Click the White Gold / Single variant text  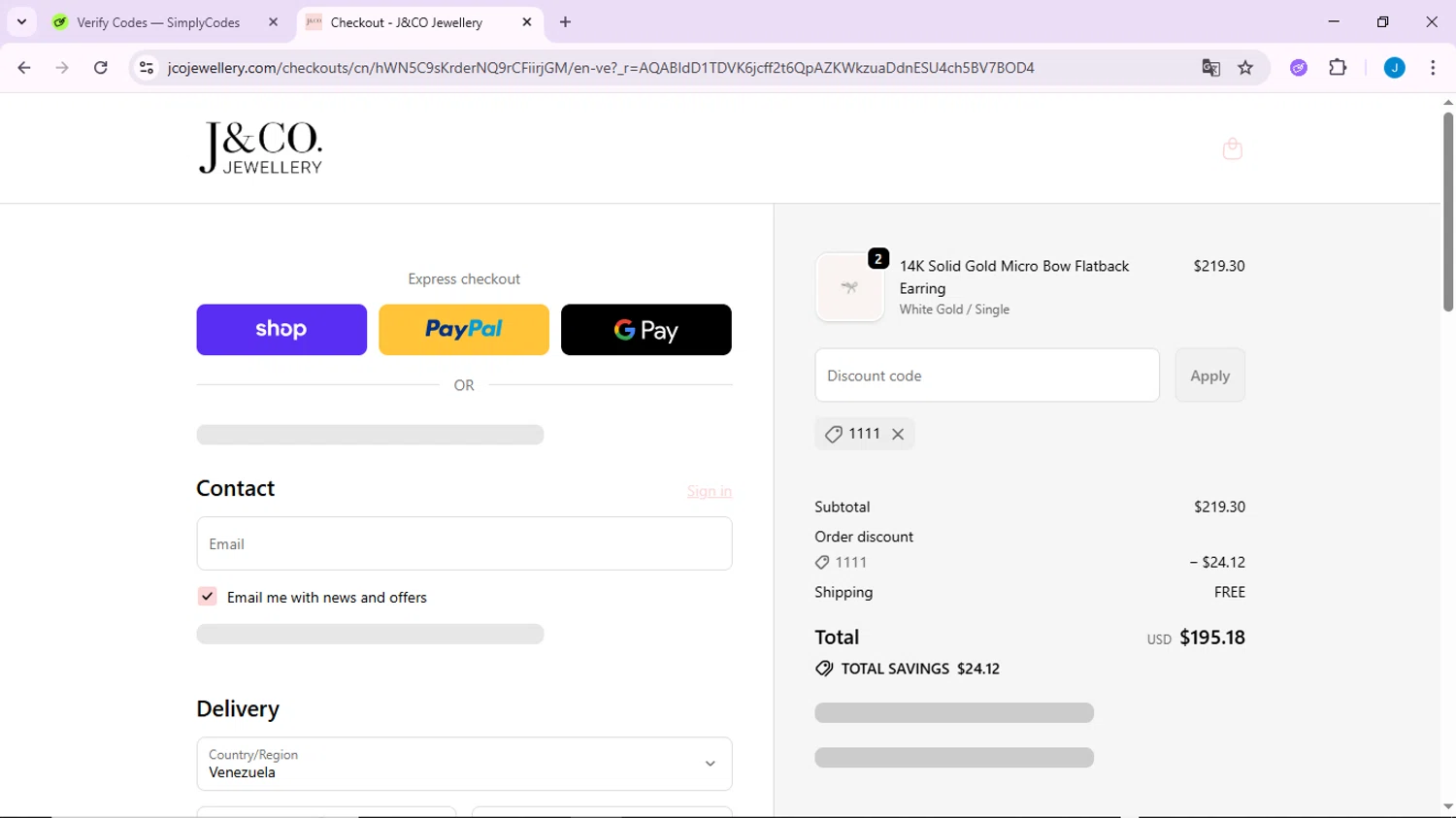(954, 310)
